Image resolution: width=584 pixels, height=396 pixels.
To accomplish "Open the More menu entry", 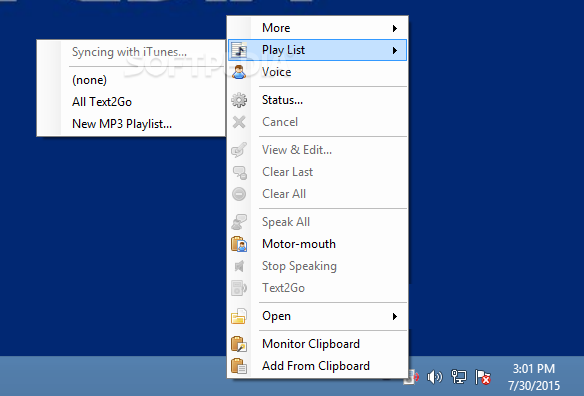I will [317, 28].
